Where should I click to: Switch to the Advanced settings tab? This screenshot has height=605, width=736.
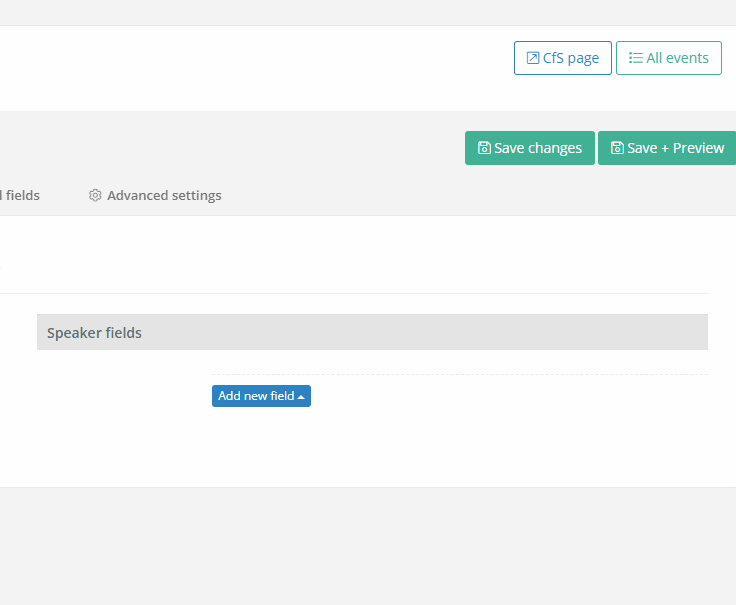155,196
